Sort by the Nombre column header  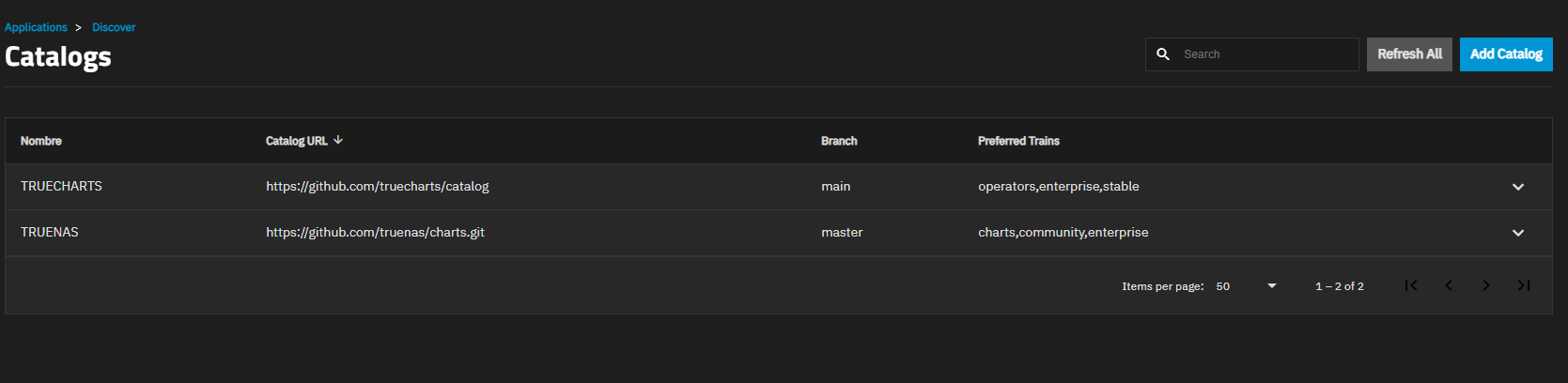41,141
